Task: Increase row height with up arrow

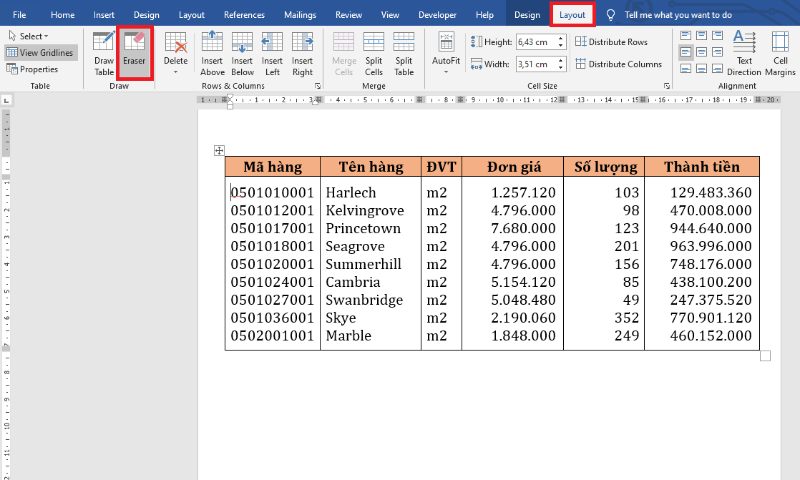Action: [561, 38]
